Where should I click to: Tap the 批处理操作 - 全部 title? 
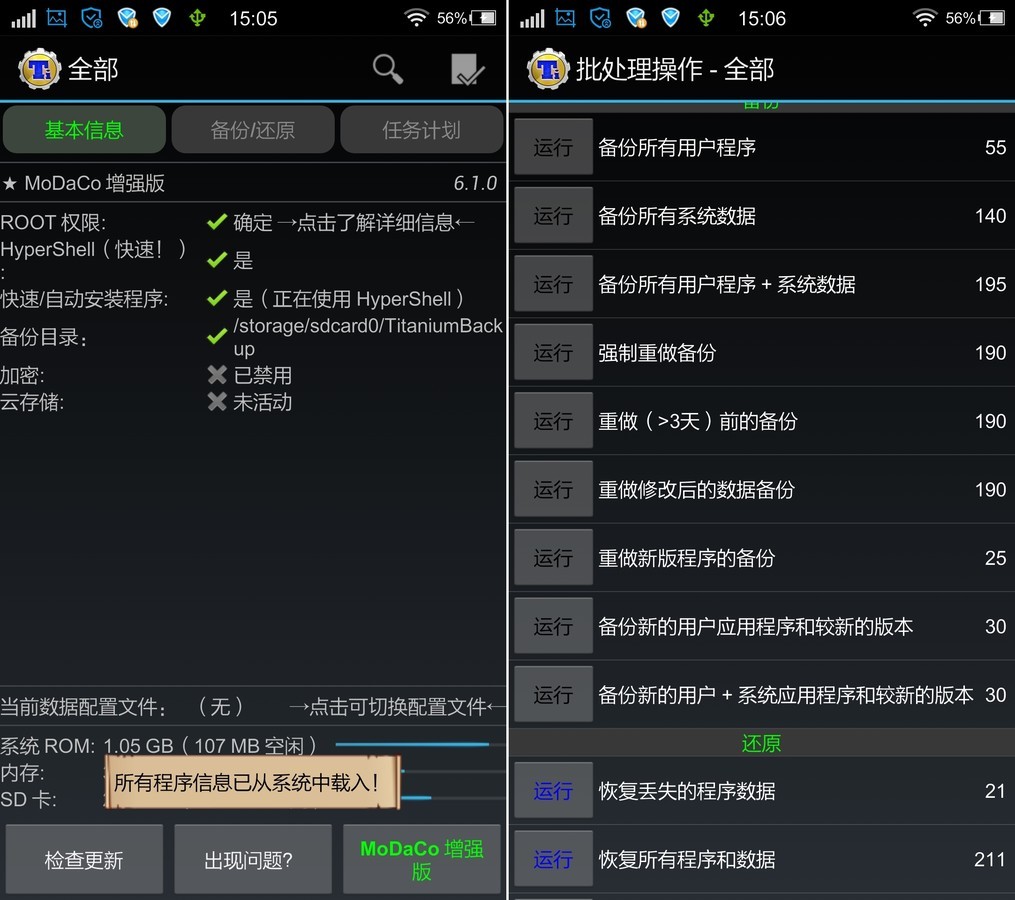point(675,69)
